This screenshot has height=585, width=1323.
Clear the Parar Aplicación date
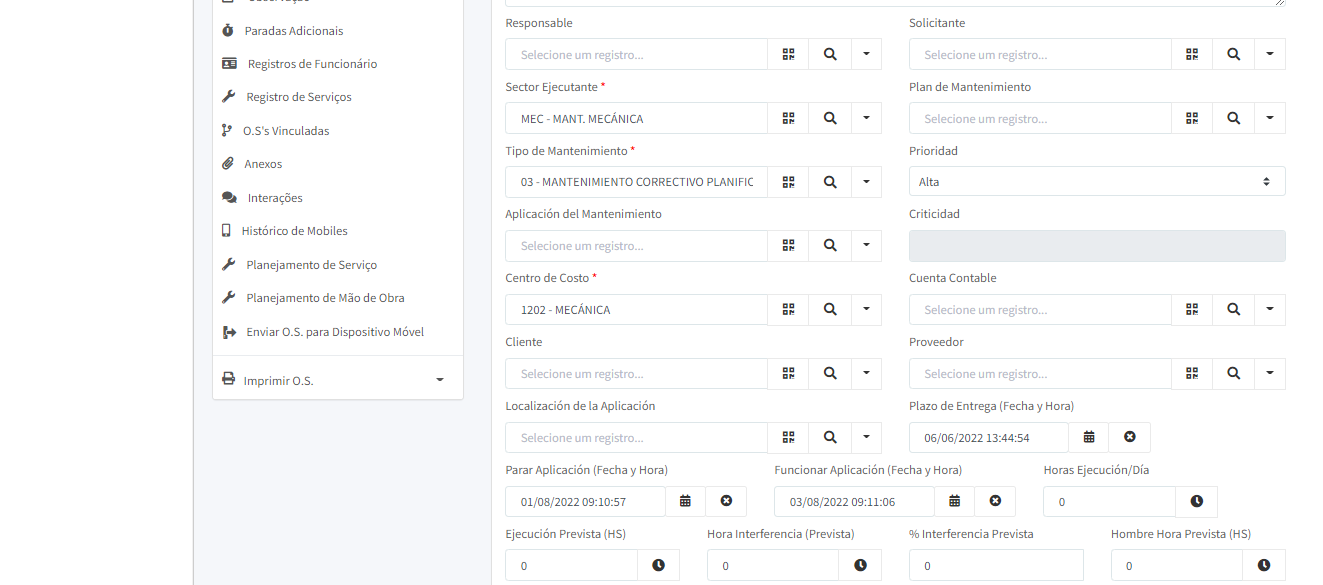point(726,501)
